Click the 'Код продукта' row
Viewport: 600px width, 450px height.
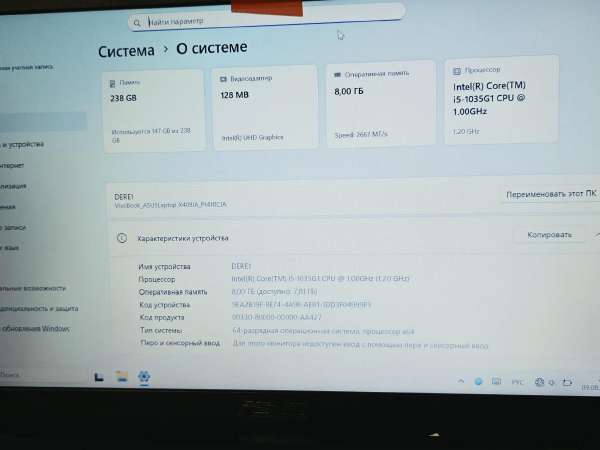(x=230, y=317)
